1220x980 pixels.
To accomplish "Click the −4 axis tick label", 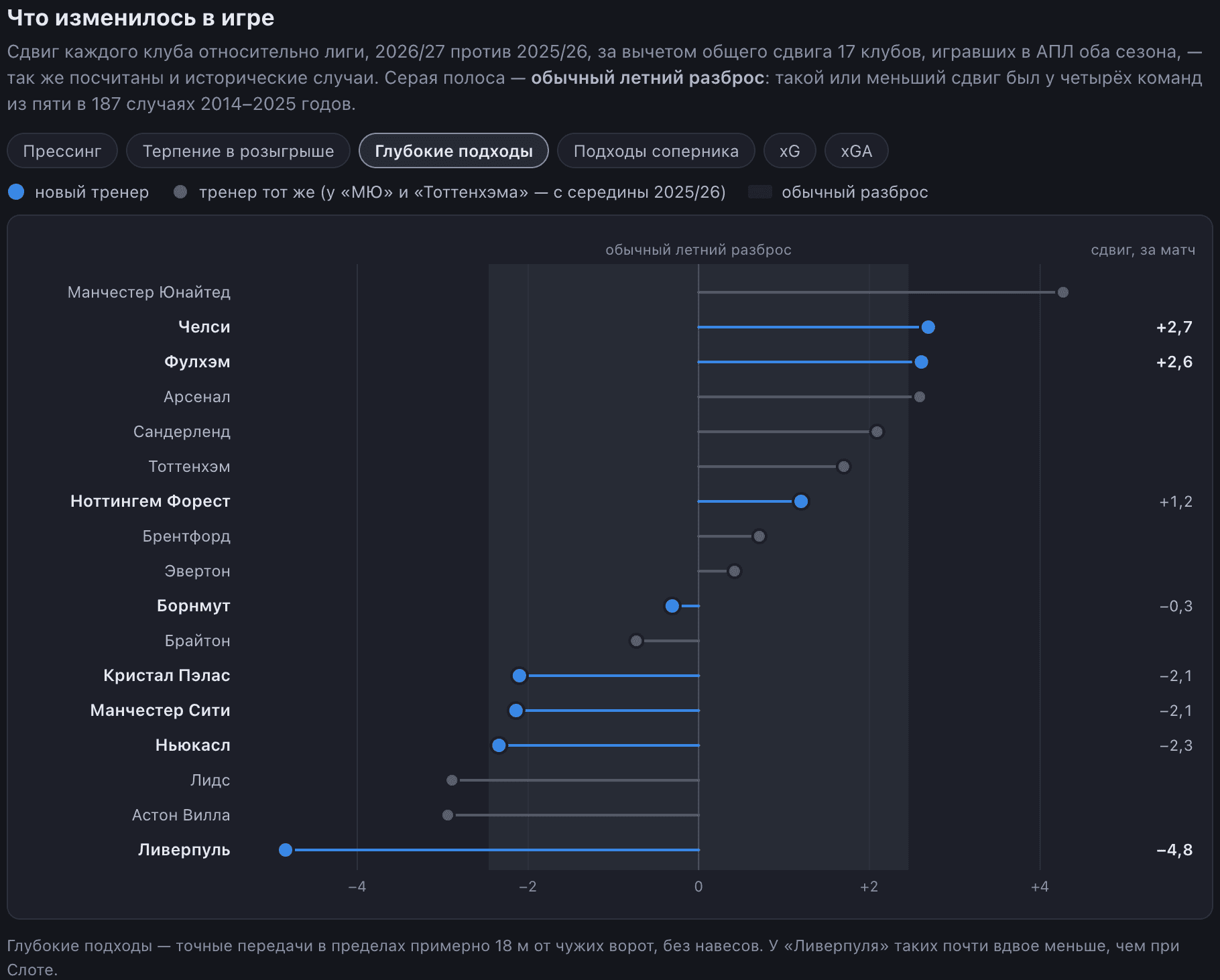I will tap(357, 887).
